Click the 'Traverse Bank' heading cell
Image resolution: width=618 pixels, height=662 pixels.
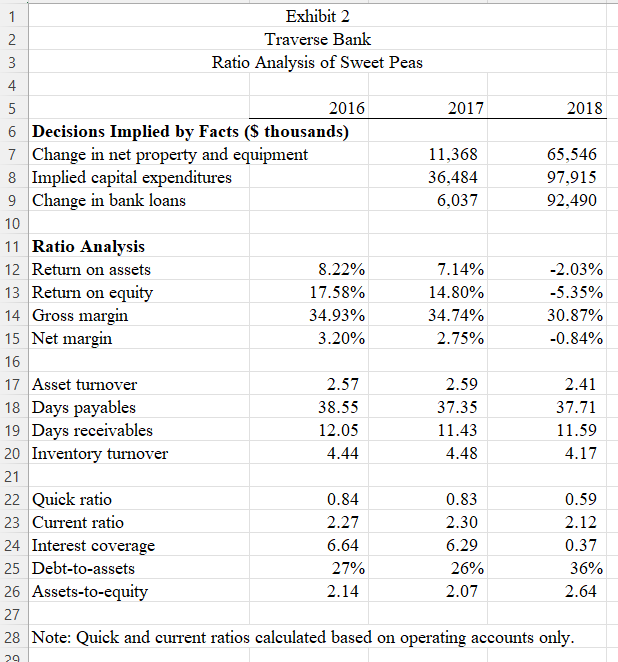point(317,39)
